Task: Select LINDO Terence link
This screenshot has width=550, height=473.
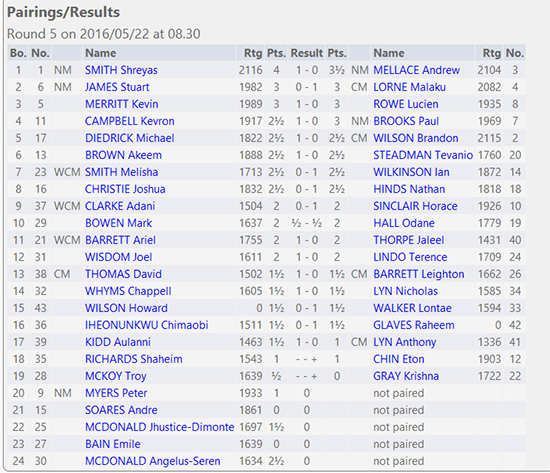Action: pos(410,257)
